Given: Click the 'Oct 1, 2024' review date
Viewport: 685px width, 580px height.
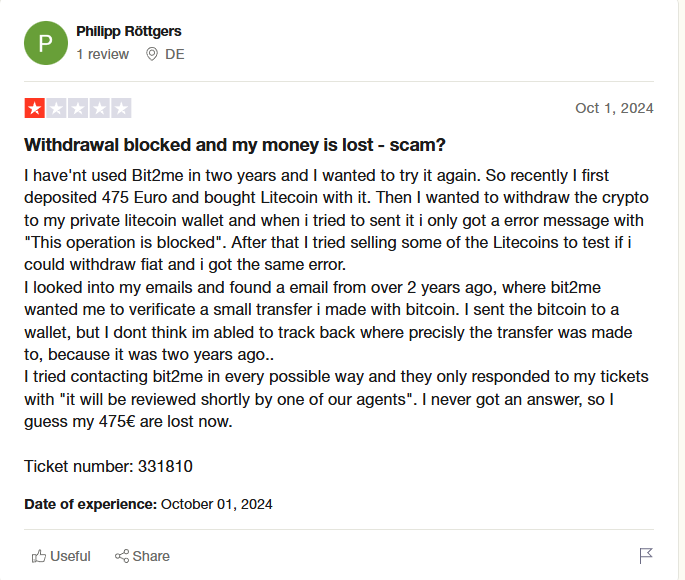Looking at the screenshot, I should click(x=614, y=108).
